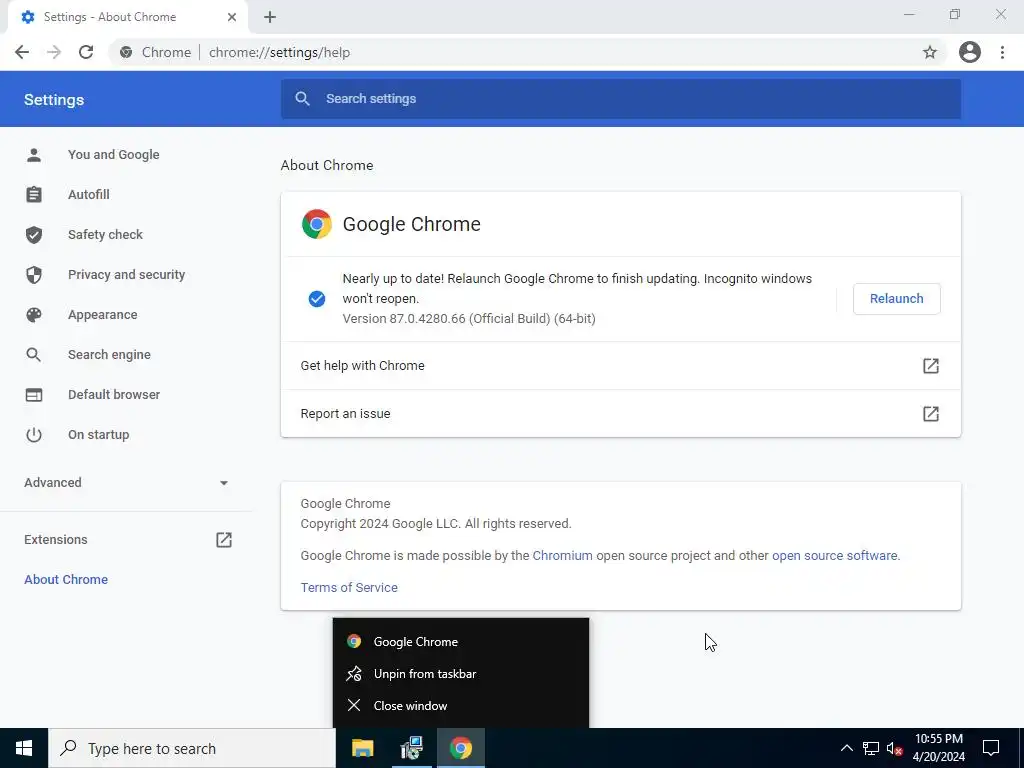Image resolution: width=1024 pixels, height=768 pixels.
Task: Click the taskbar search box
Action: [192, 748]
